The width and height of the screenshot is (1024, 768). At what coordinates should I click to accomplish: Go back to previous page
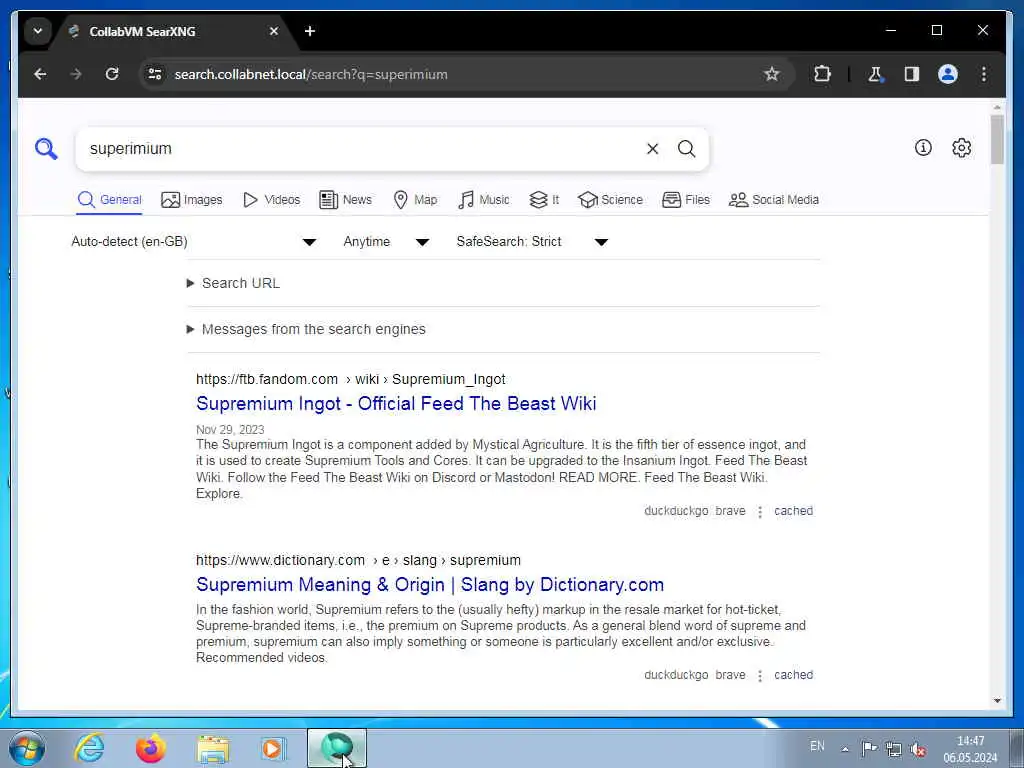40,74
